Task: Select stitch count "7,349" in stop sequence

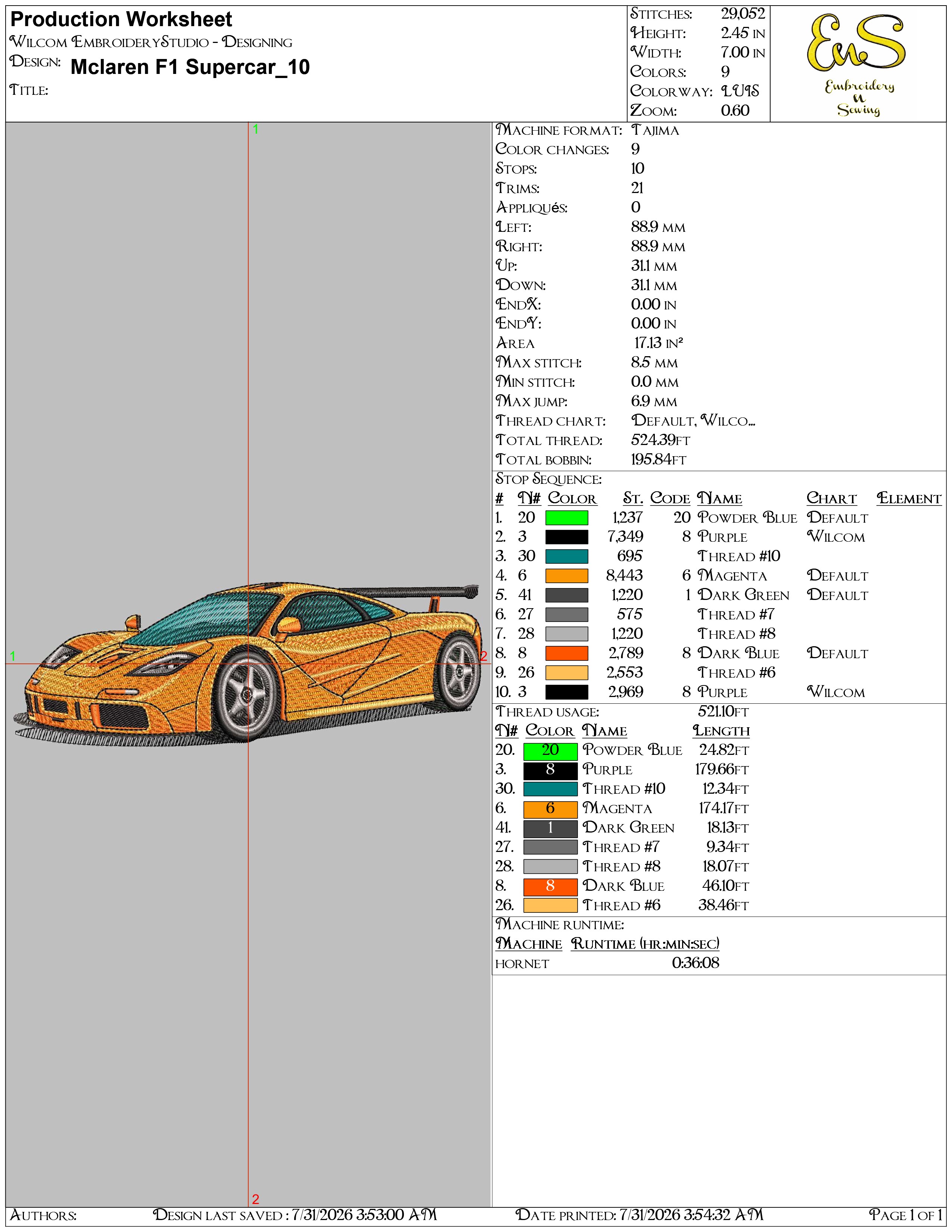Action: (x=625, y=536)
